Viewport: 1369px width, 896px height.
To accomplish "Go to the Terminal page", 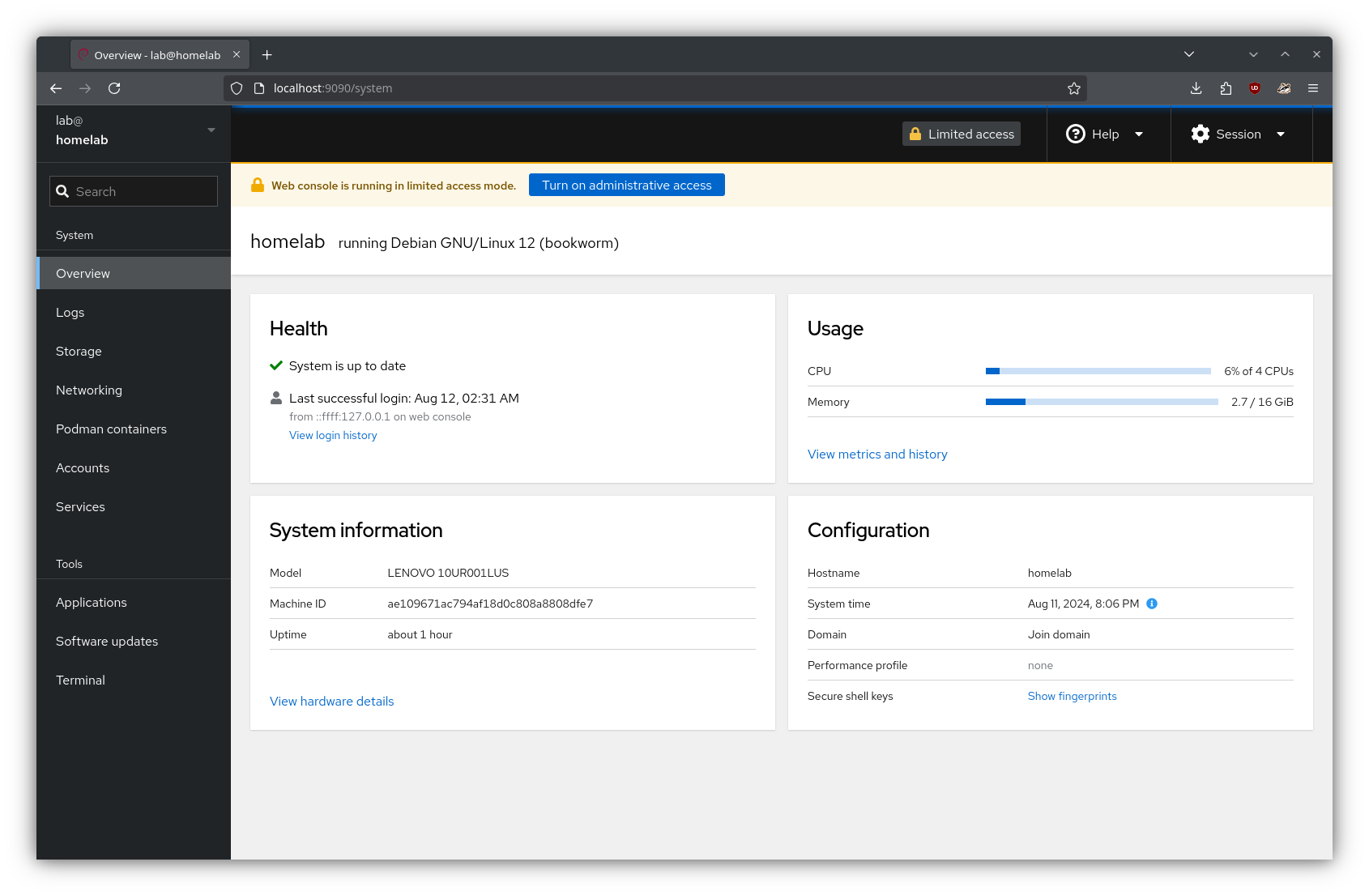I will coord(80,681).
